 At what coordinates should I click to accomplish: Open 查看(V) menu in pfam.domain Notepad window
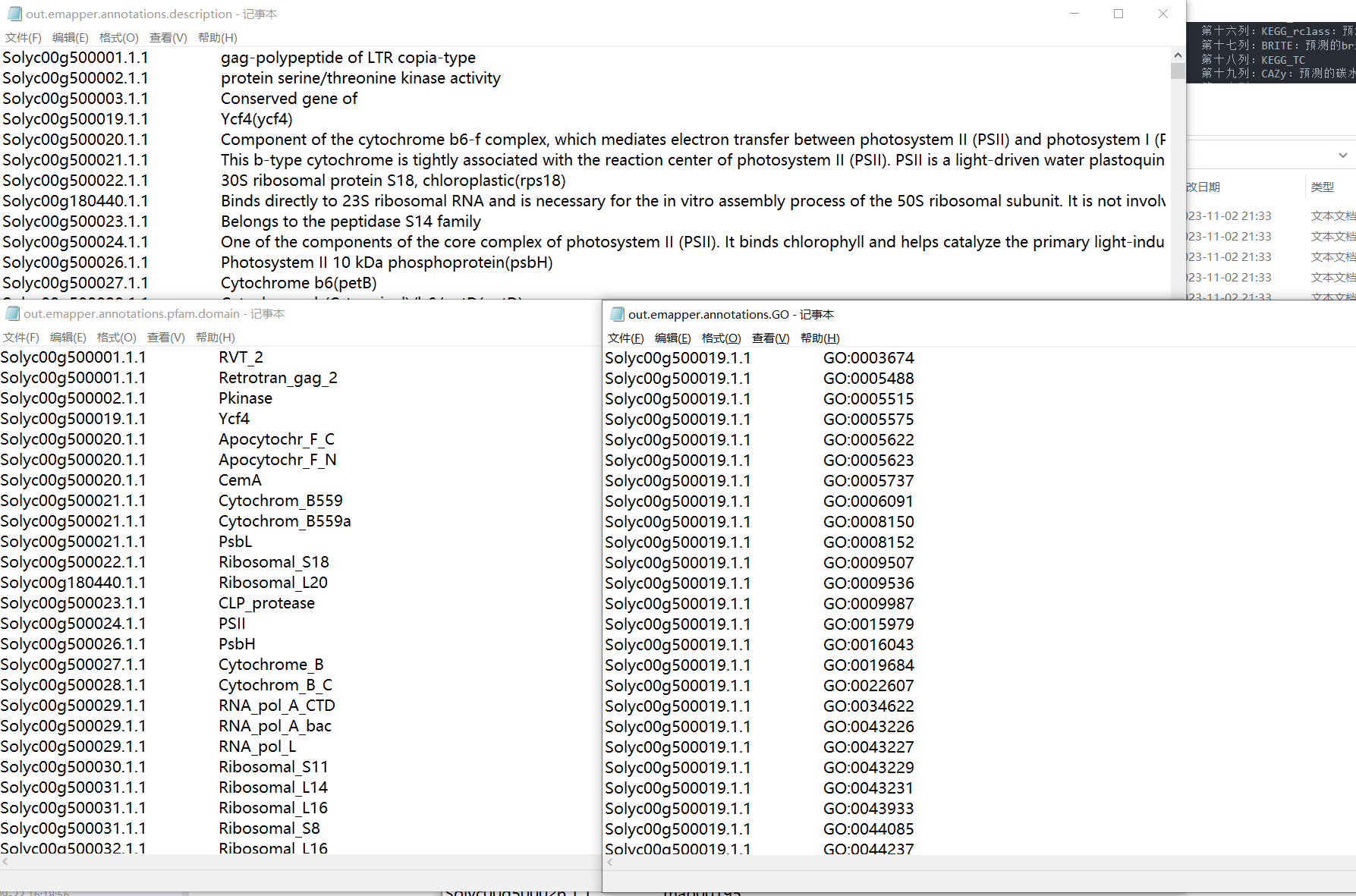pyautogui.click(x=165, y=338)
